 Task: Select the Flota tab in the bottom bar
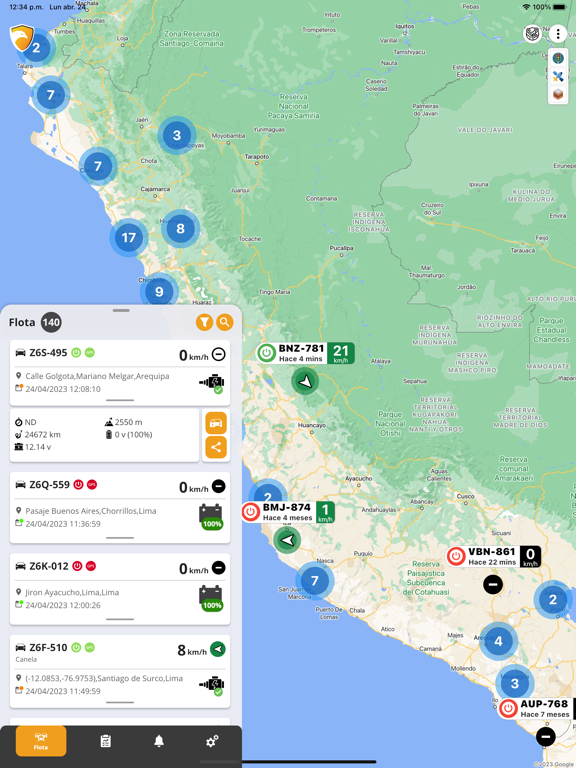point(41,741)
